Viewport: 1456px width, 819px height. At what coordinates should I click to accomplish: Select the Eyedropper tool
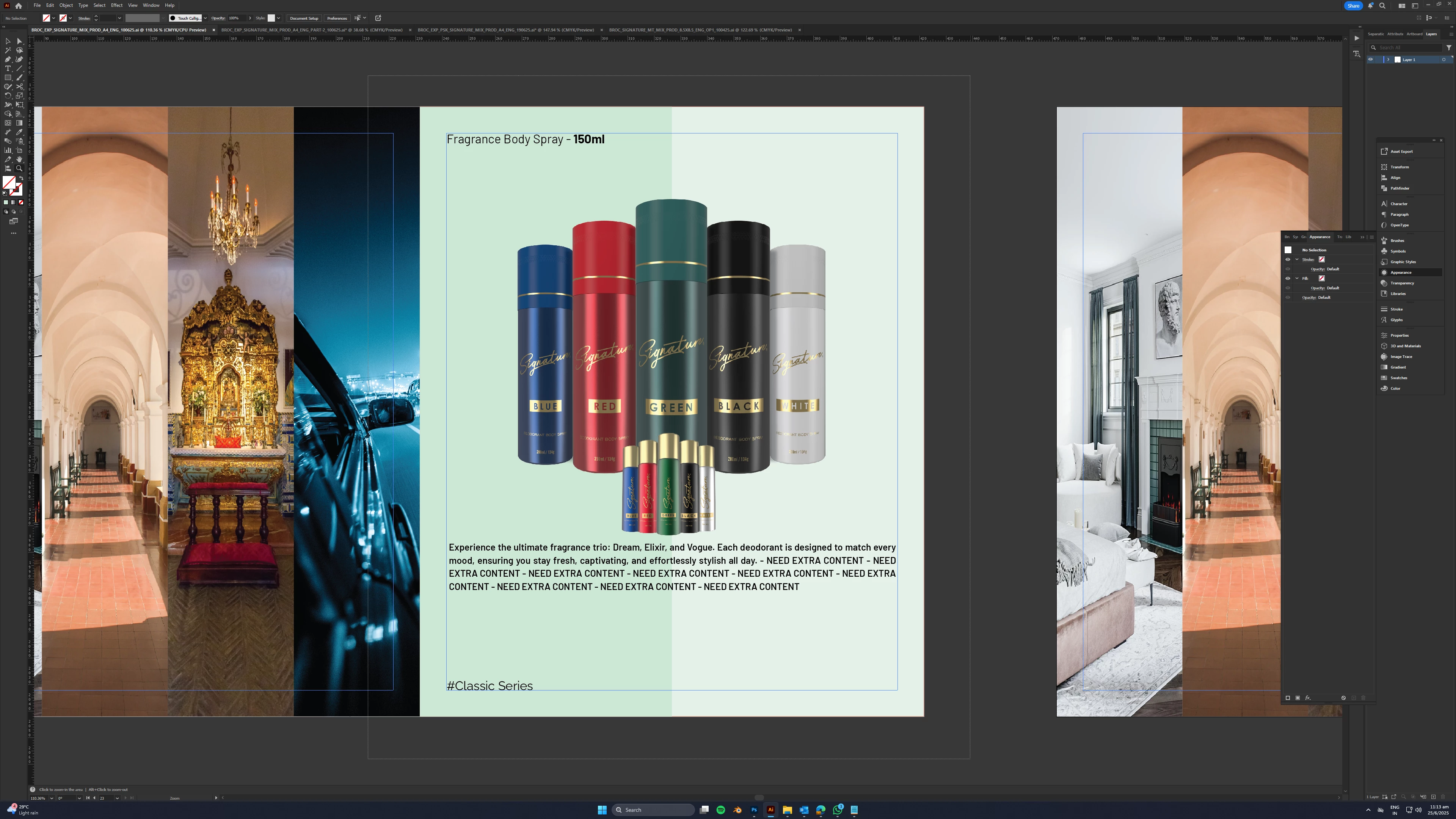coord(19,132)
